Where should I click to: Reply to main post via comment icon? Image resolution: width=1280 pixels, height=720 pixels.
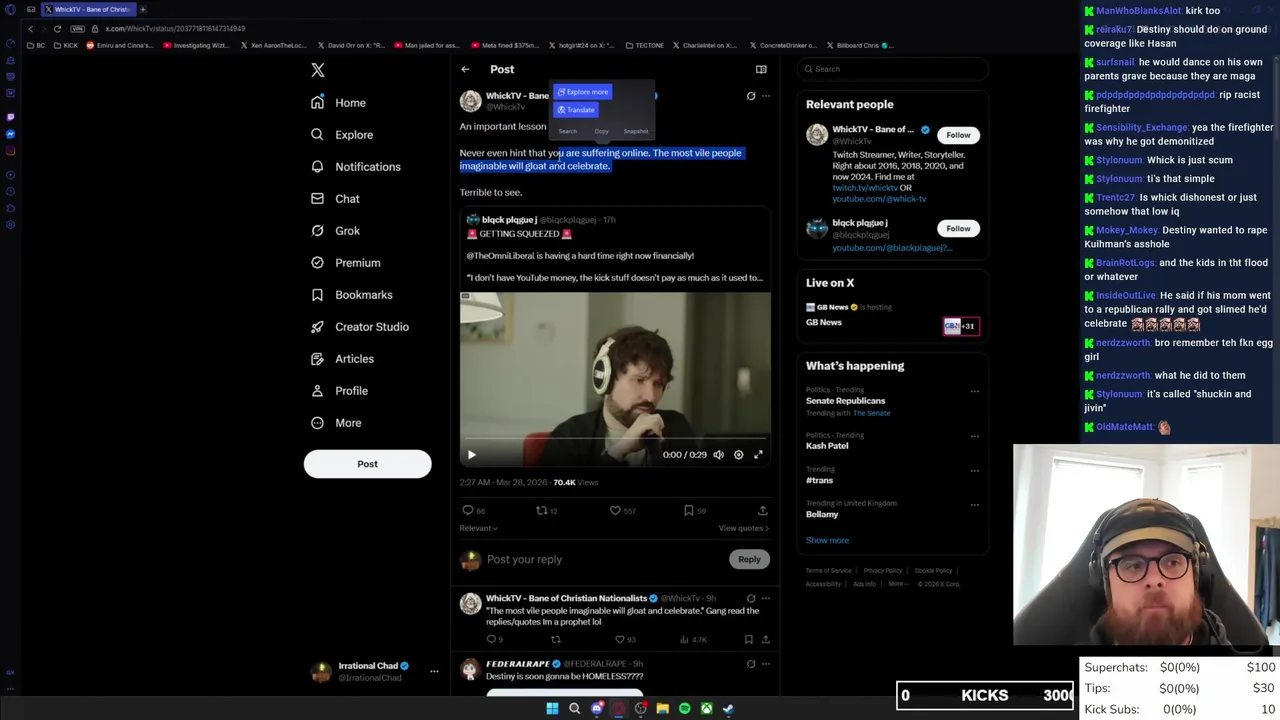tap(467, 511)
